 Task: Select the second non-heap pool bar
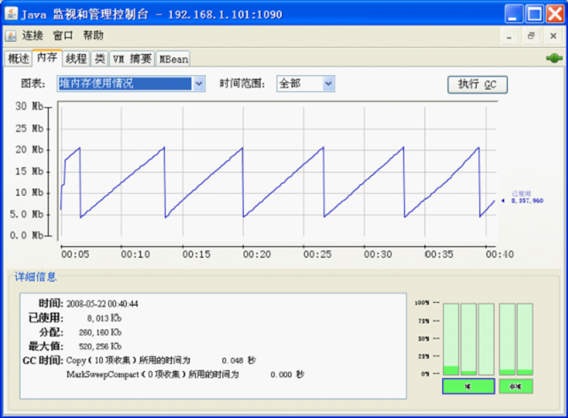[525, 339]
